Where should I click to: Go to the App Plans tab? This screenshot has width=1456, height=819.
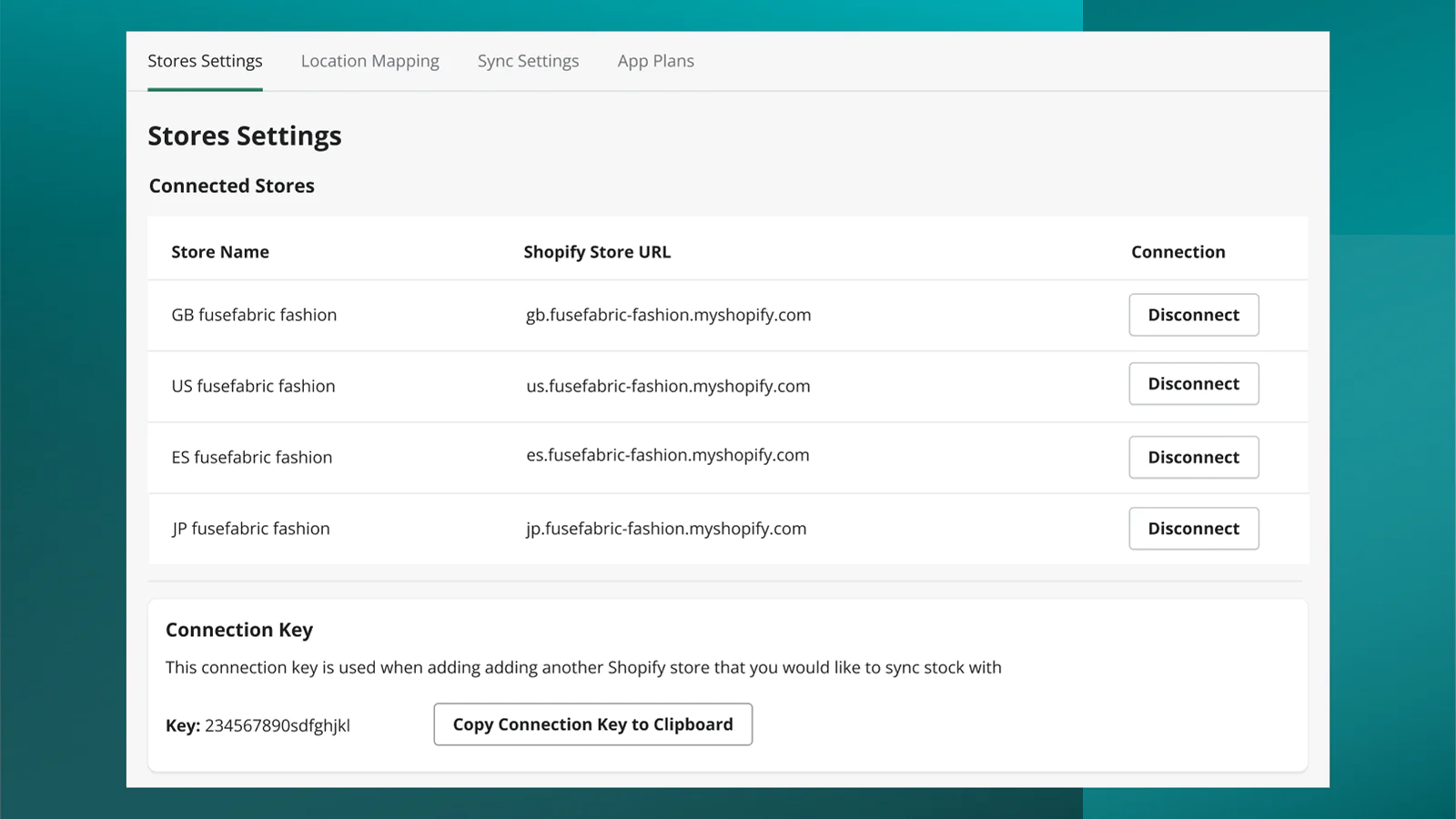coord(655,61)
